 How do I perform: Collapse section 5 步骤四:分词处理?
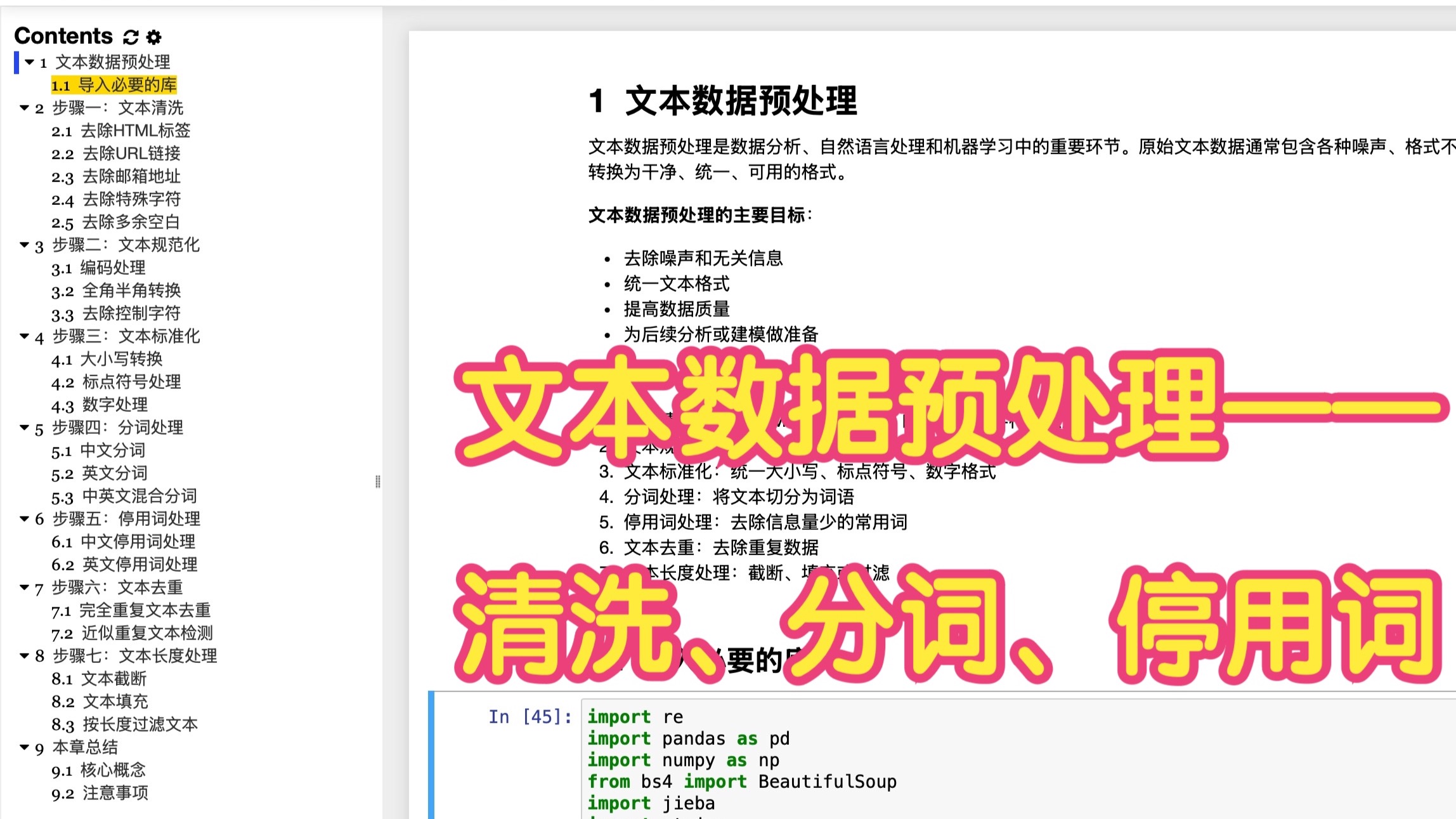coord(24,428)
